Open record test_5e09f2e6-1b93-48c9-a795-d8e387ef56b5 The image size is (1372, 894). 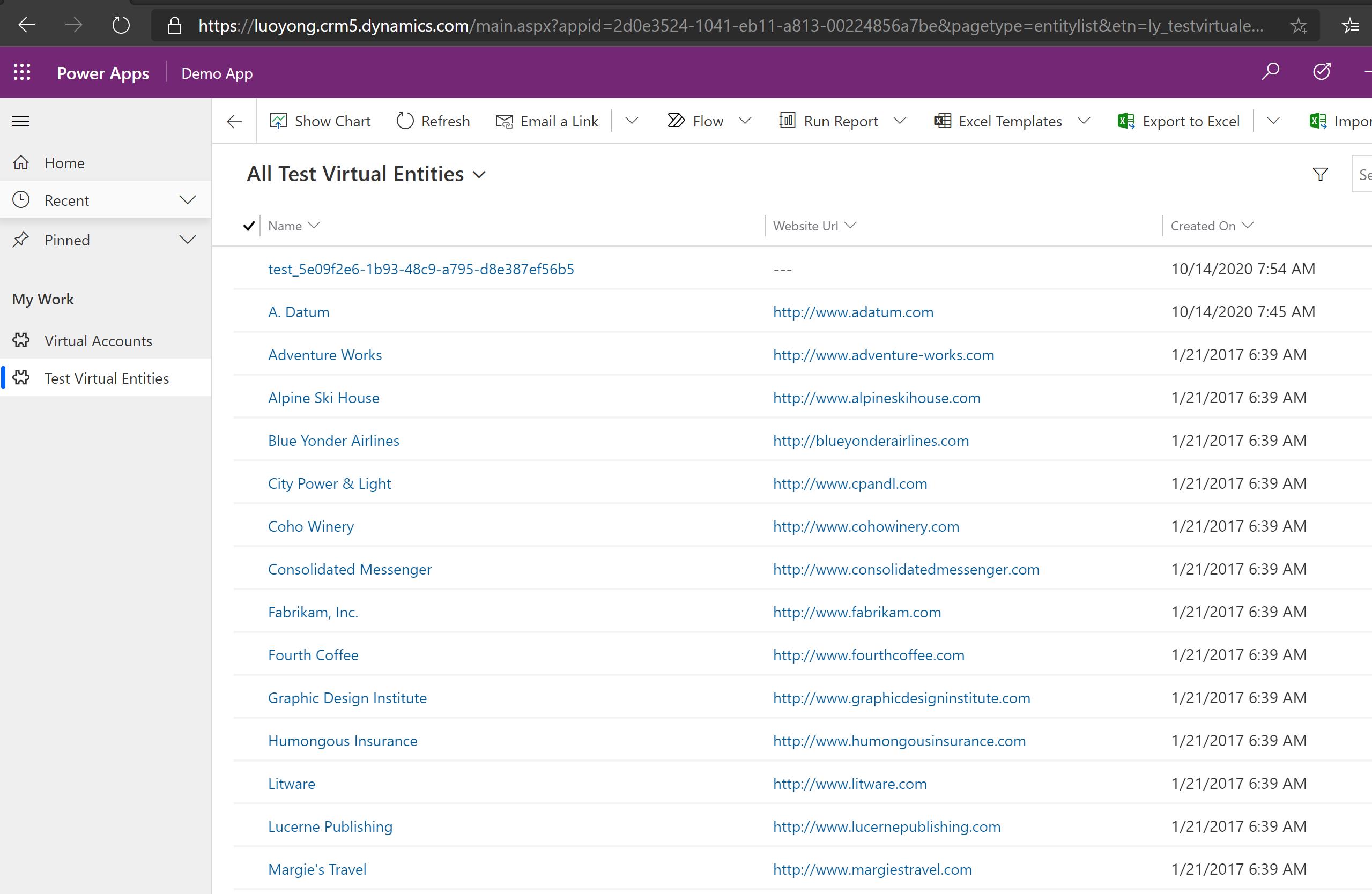[x=421, y=269]
